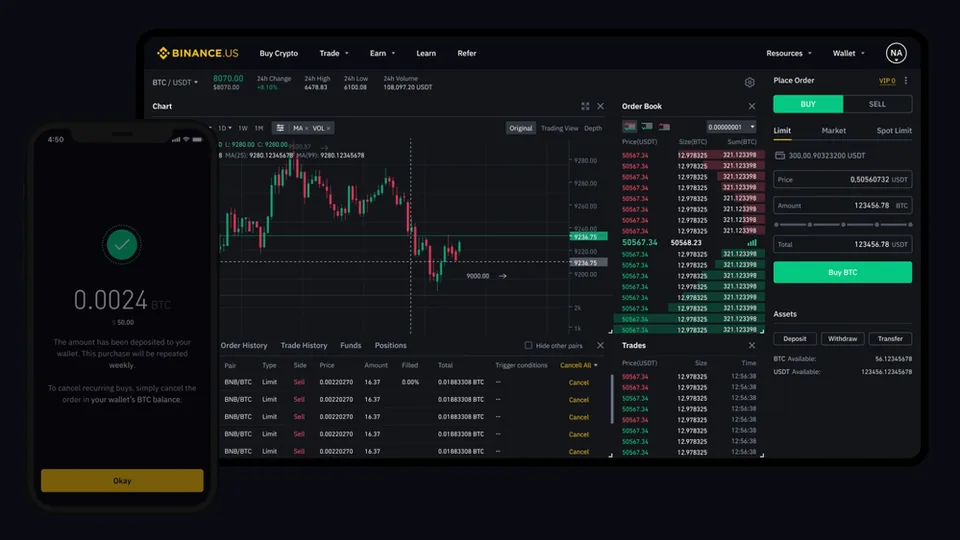The width and height of the screenshot is (960, 540).
Task: Open Place Order more options menu
Action: (x=906, y=80)
